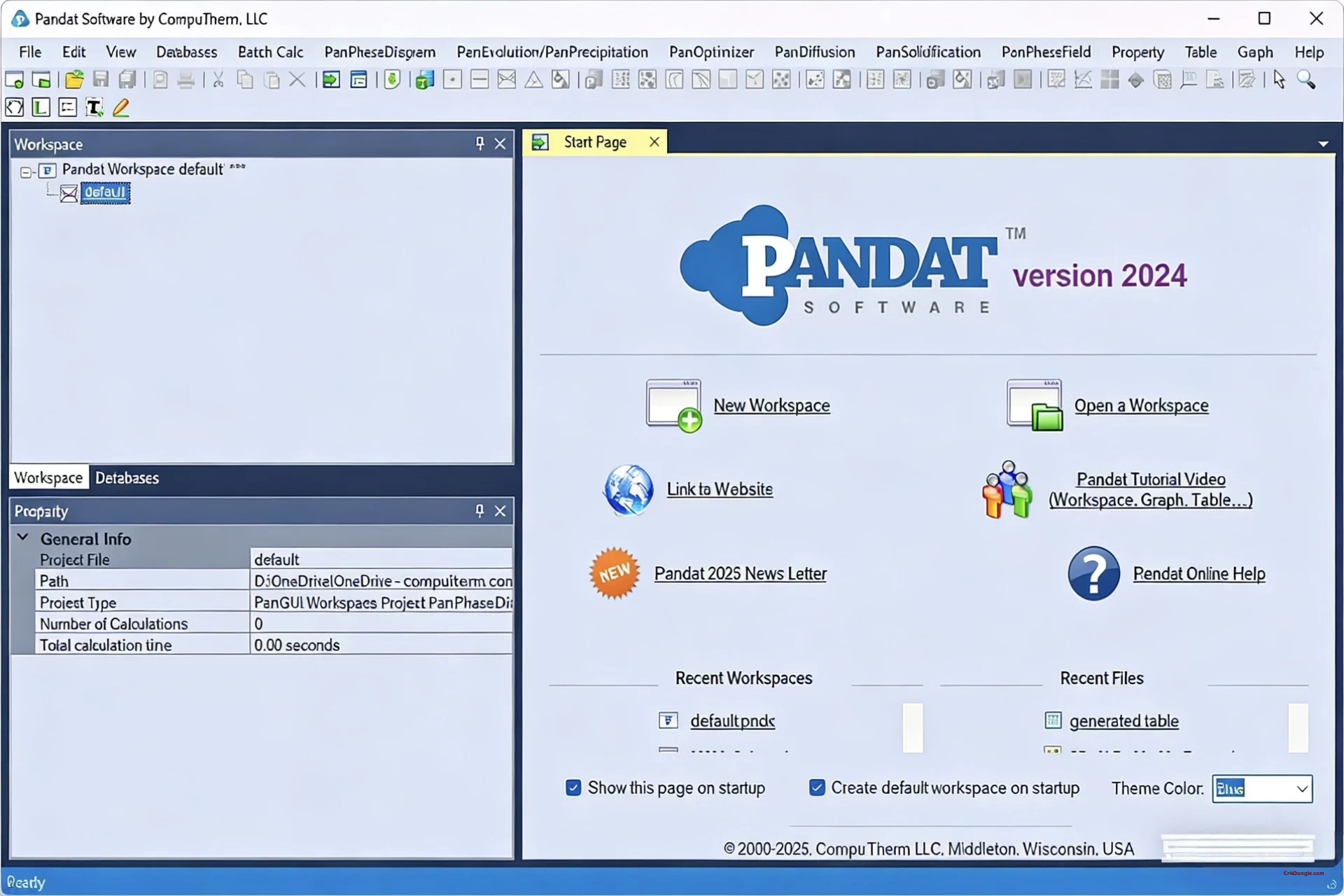This screenshot has height=896, width=1344.
Task: Unpin the Workspace panel
Action: tap(479, 143)
